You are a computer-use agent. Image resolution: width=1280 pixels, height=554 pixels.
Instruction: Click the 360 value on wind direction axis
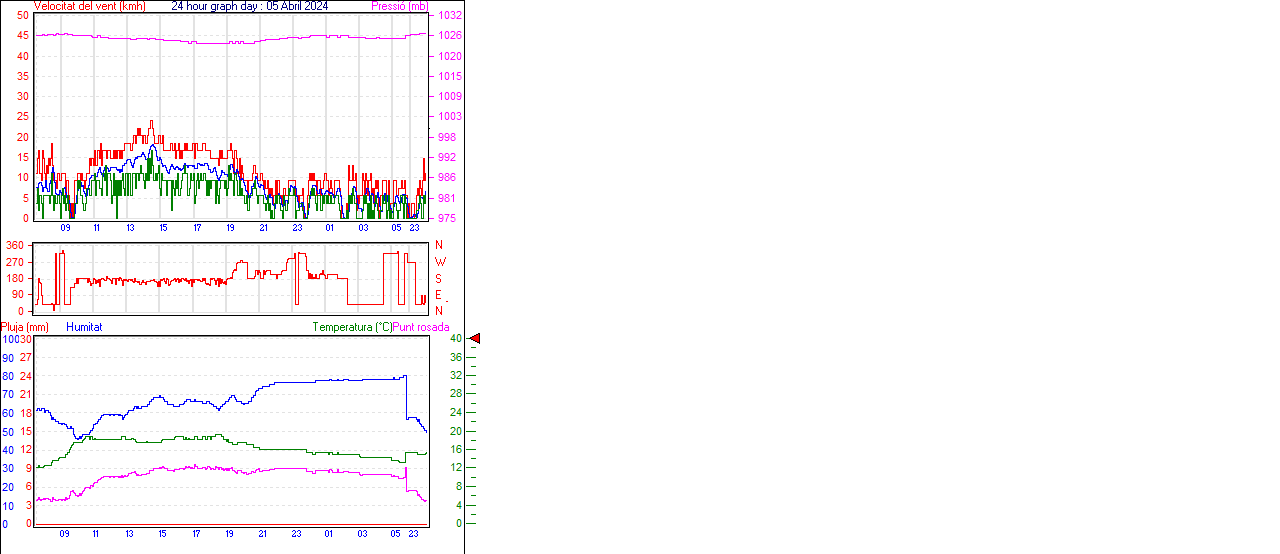tap(15, 245)
